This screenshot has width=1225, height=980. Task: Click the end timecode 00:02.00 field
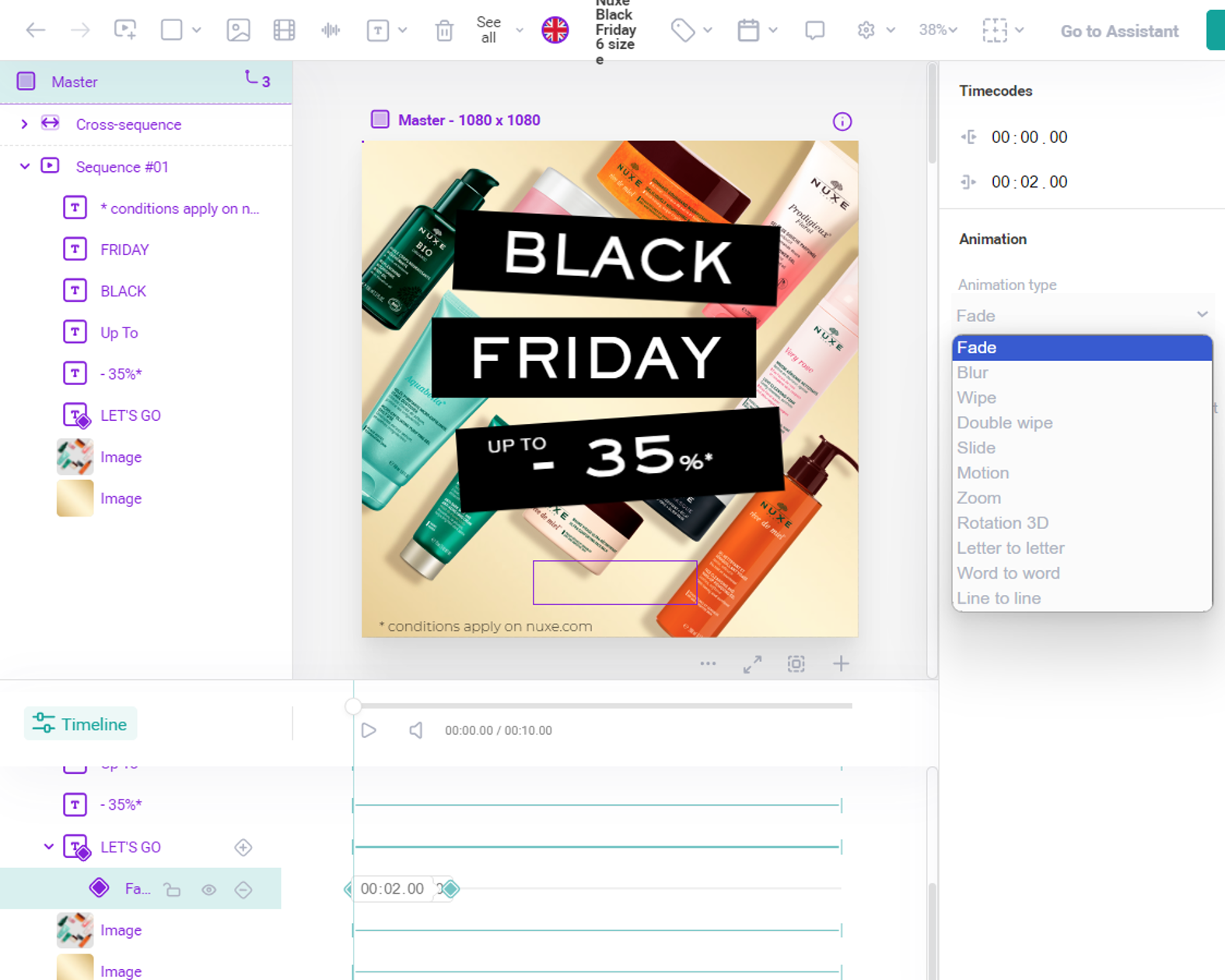(x=1029, y=182)
